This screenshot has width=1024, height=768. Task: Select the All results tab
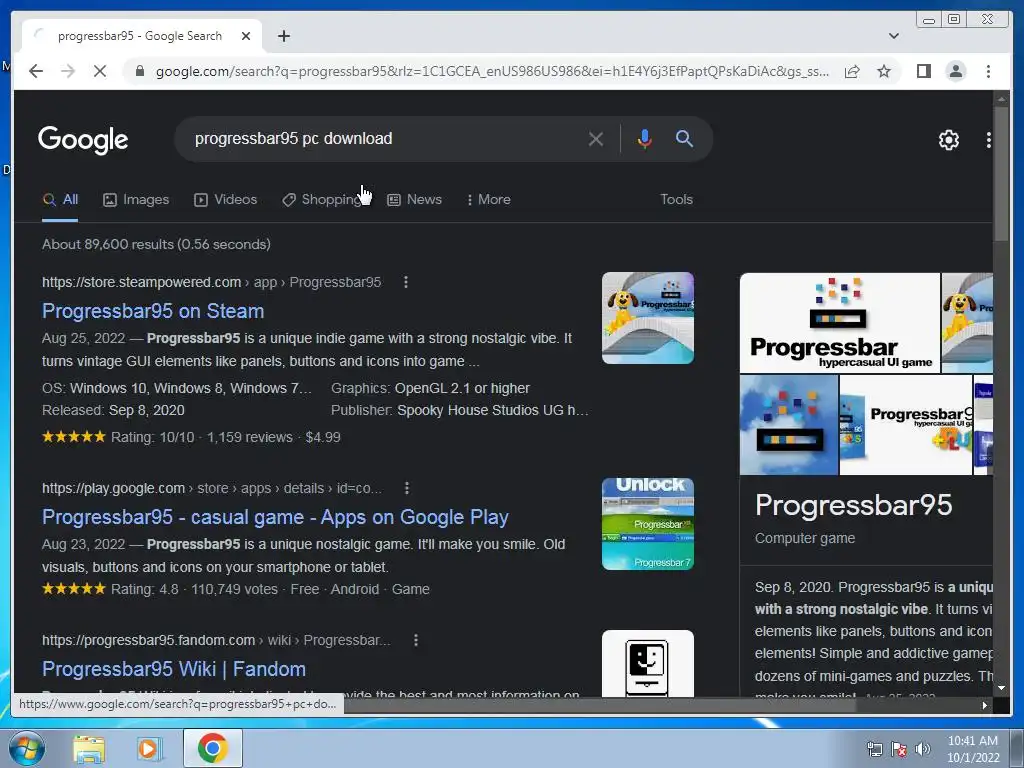tap(60, 199)
